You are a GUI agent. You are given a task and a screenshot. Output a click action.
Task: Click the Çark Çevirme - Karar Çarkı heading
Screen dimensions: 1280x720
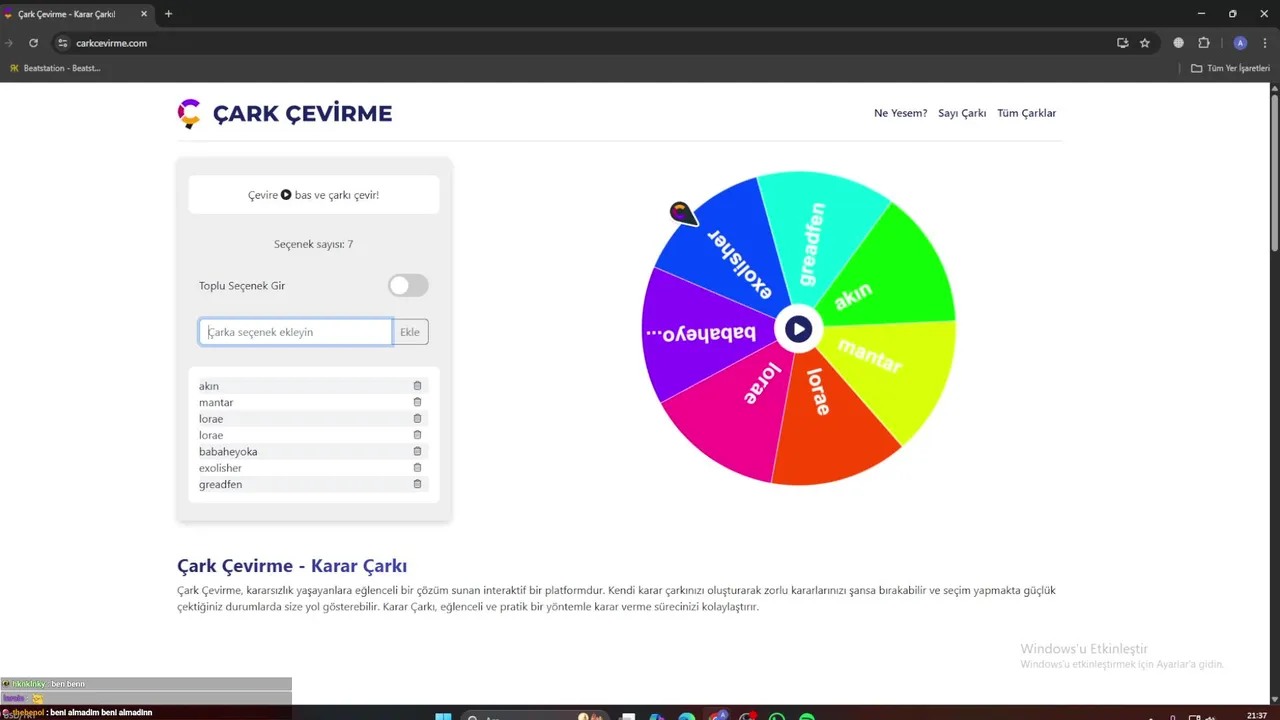tap(292, 566)
